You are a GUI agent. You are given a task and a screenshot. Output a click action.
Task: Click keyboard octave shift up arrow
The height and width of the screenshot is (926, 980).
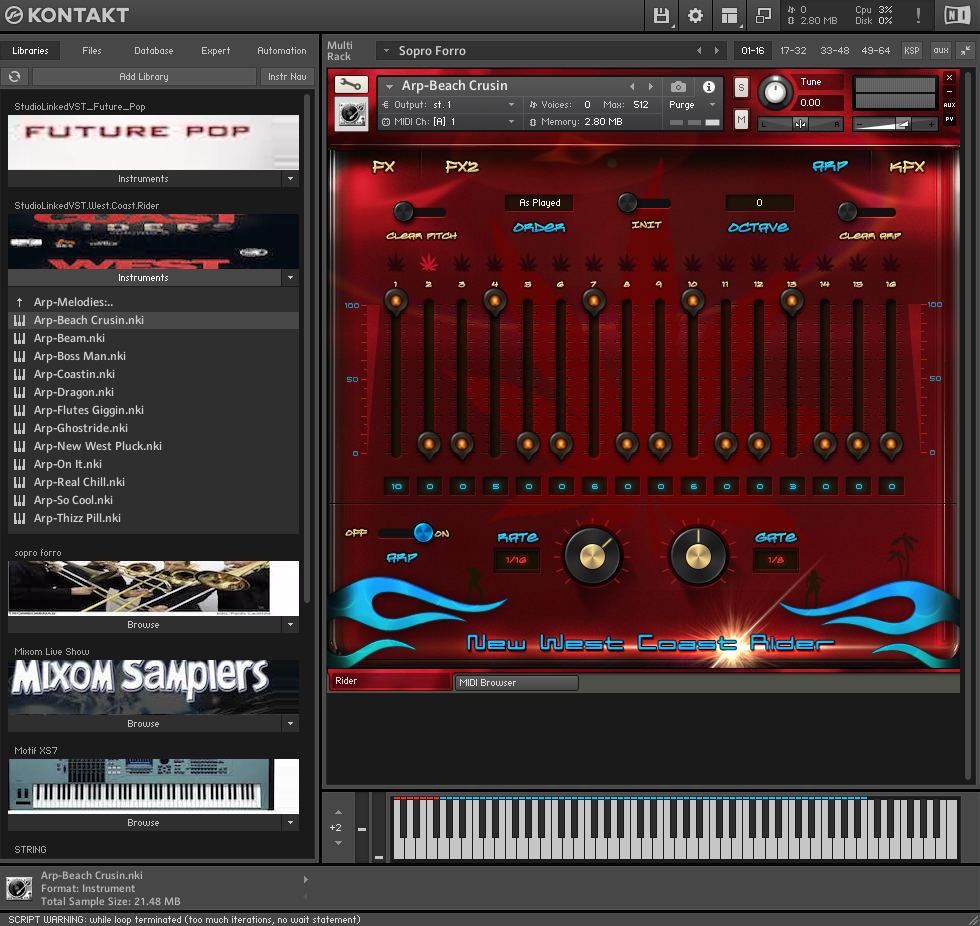coord(338,812)
